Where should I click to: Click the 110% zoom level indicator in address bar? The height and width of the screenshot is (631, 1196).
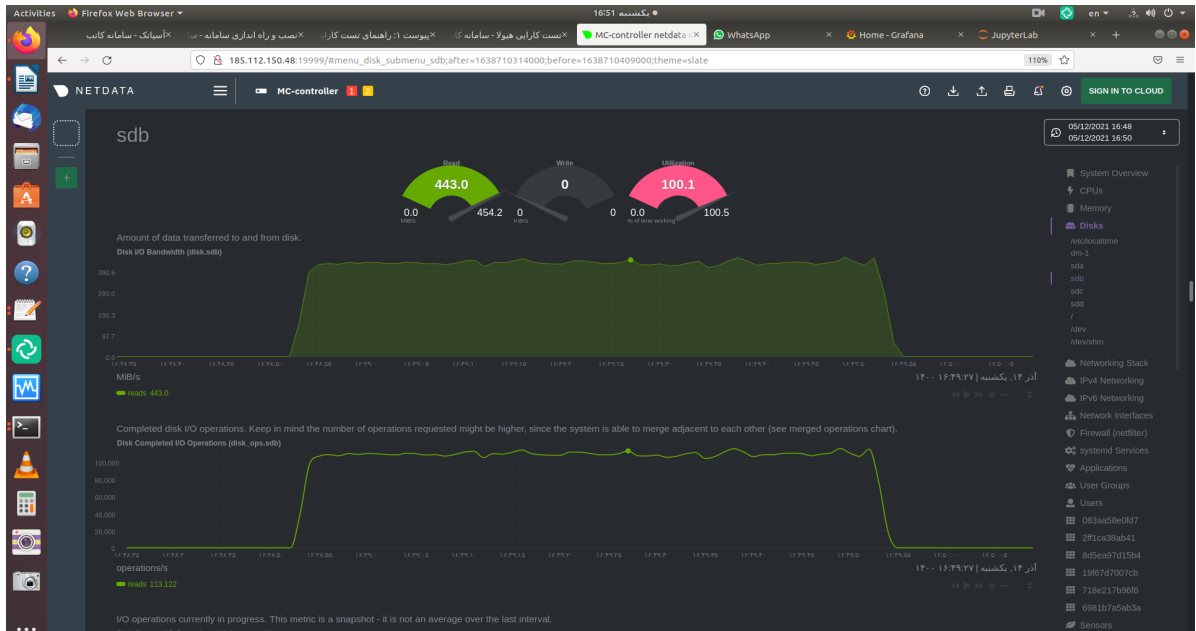(x=1037, y=60)
